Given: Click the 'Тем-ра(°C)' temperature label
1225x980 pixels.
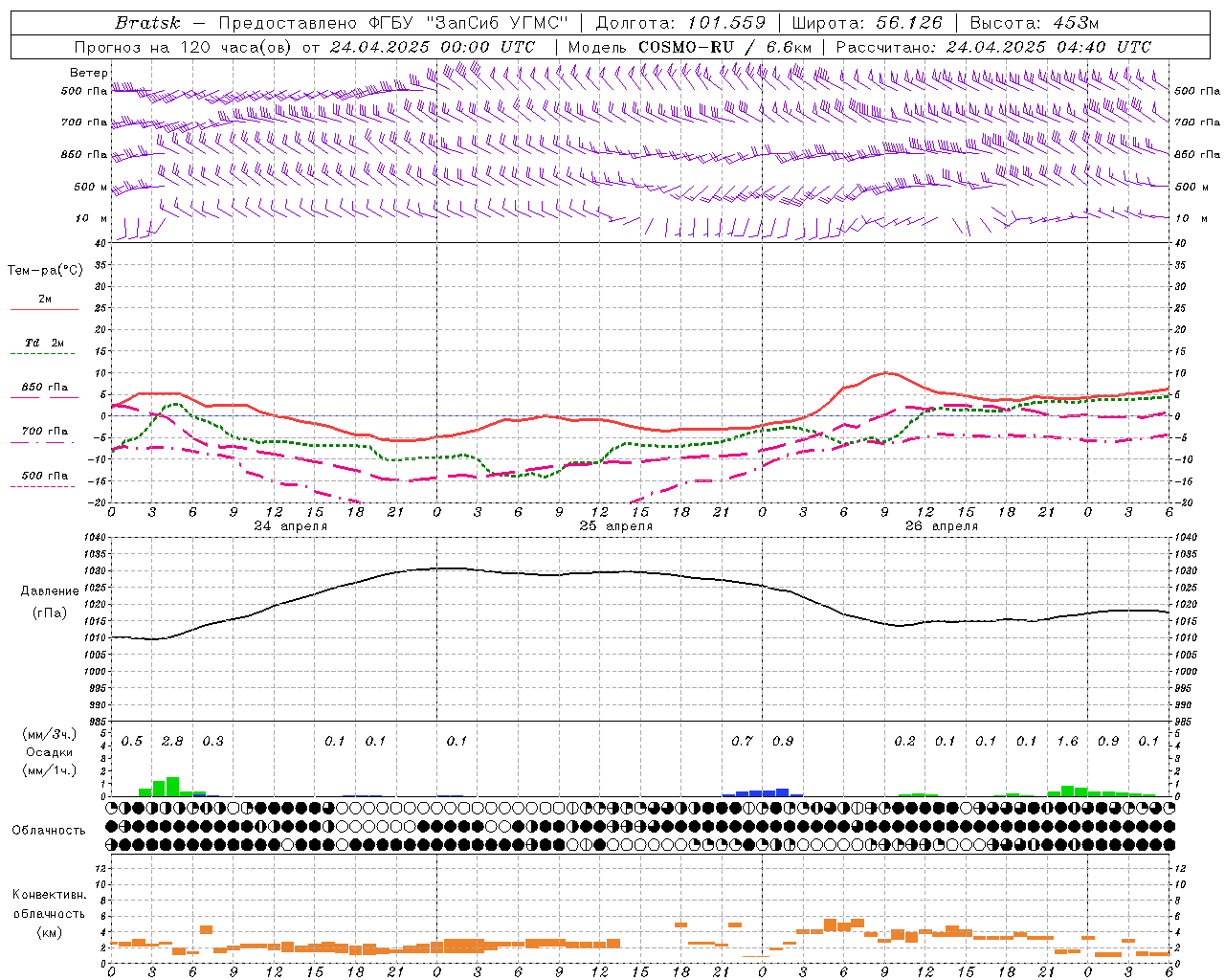Looking at the screenshot, I should click(45, 271).
